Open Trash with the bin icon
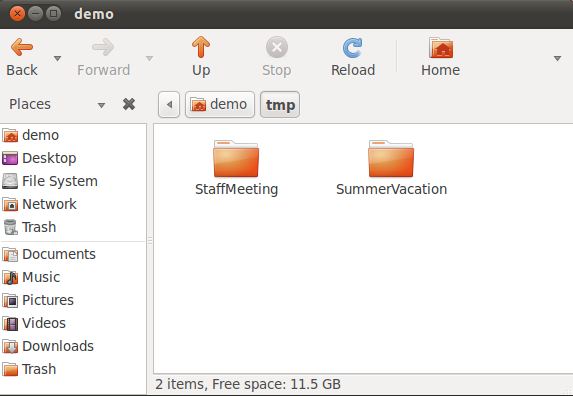 click(73, 228)
